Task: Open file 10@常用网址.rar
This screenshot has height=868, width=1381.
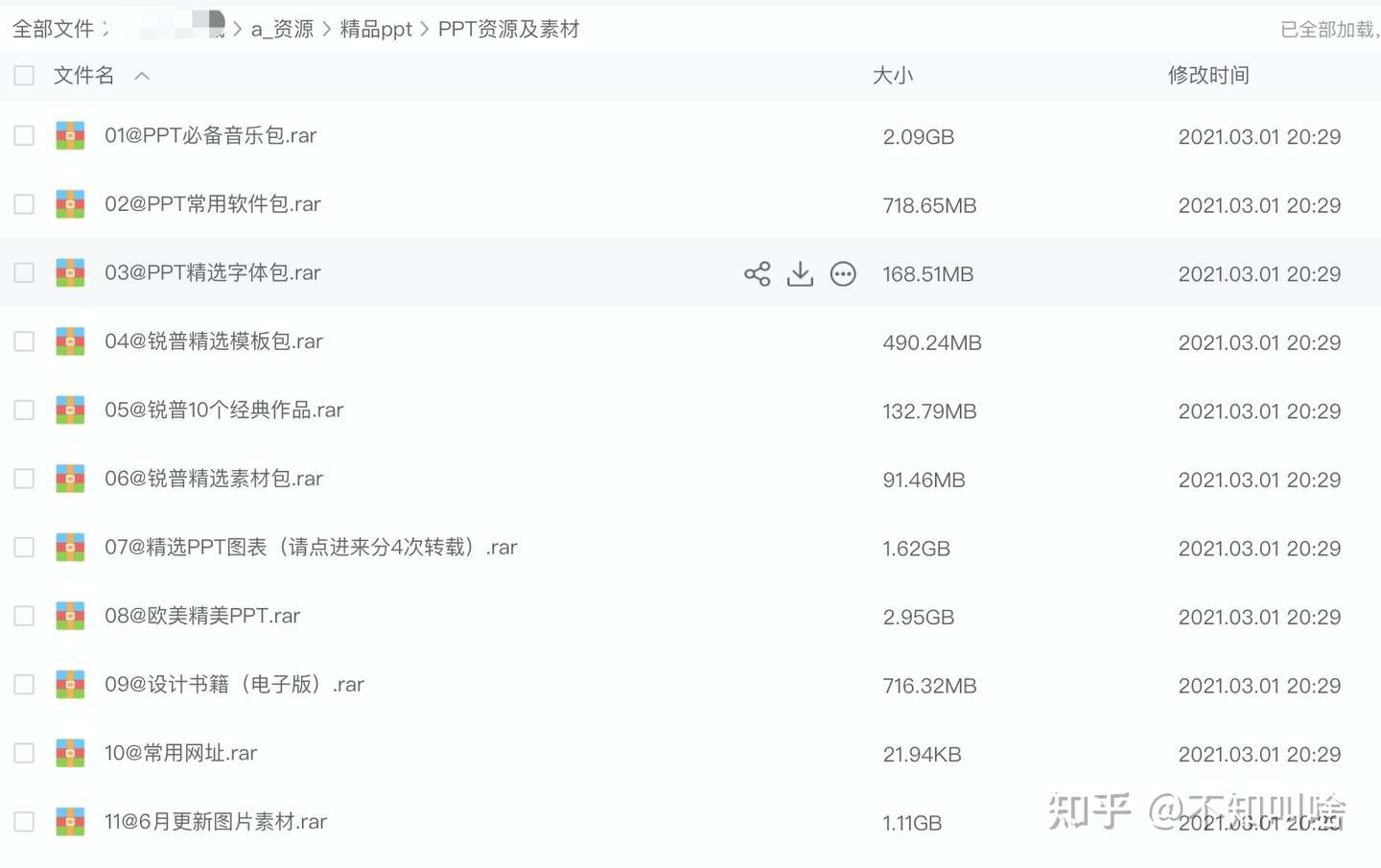Action: 181,753
